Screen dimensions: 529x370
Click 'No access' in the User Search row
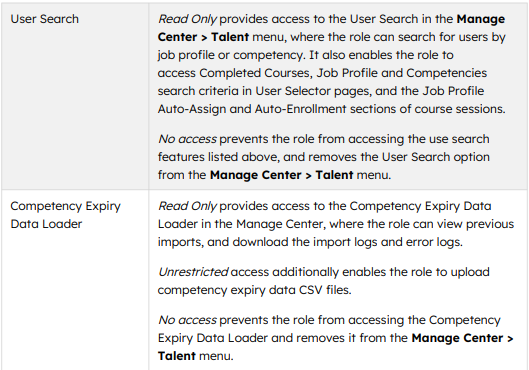[187, 139]
